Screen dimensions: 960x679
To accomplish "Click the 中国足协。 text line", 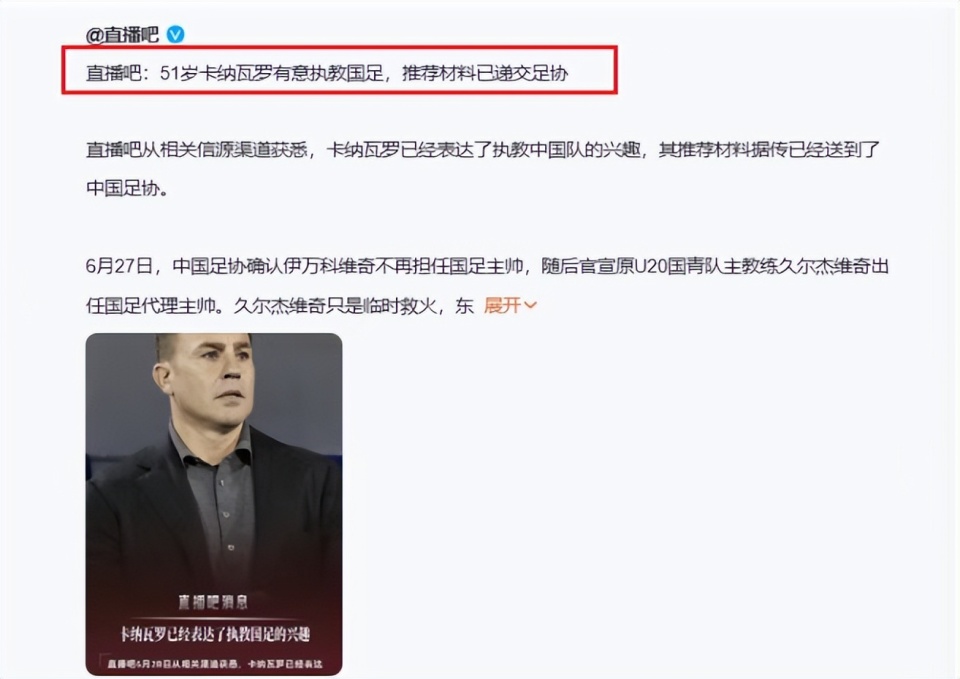I will [x=127, y=188].
